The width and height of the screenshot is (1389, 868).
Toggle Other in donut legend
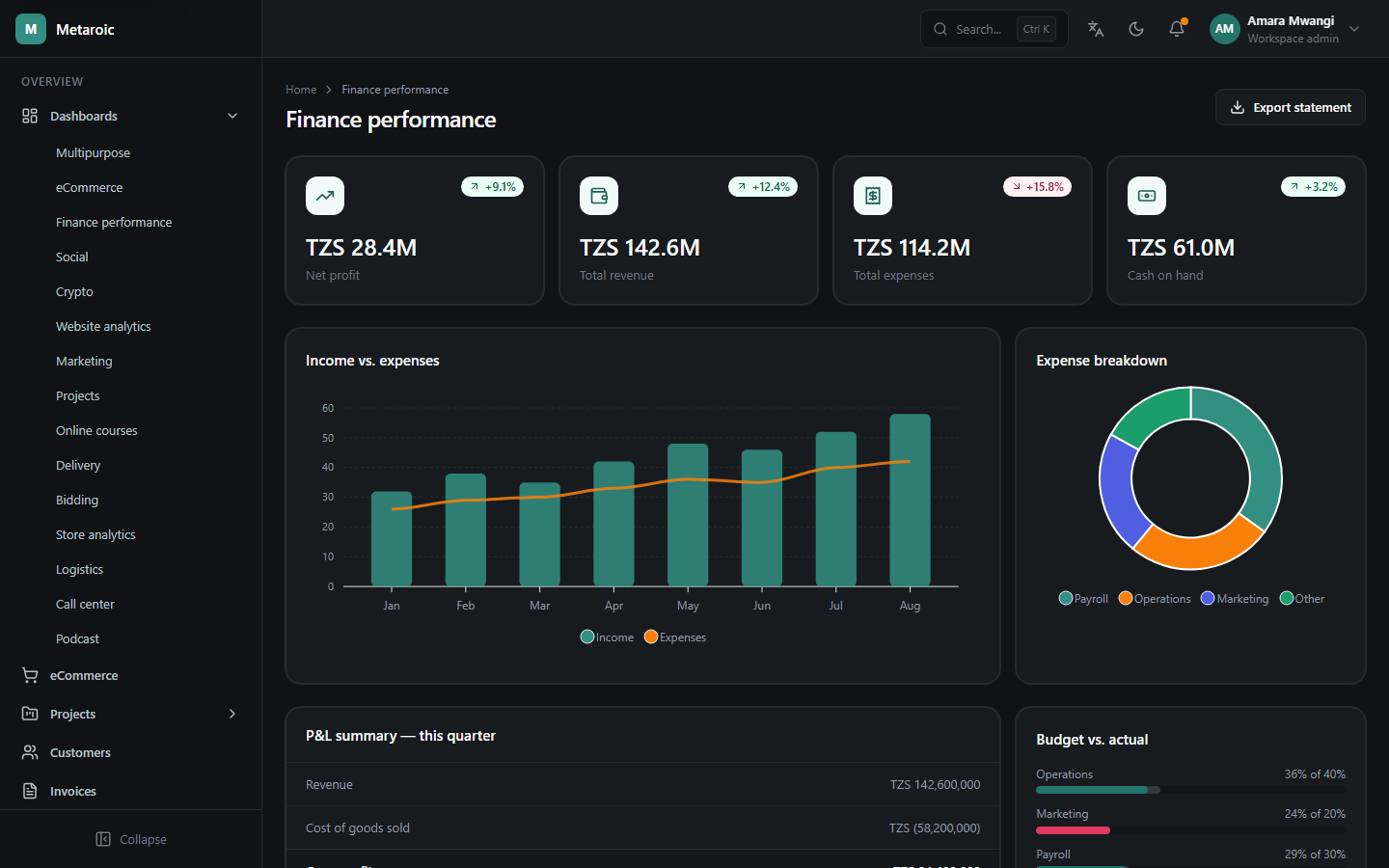tap(1302, 598)
